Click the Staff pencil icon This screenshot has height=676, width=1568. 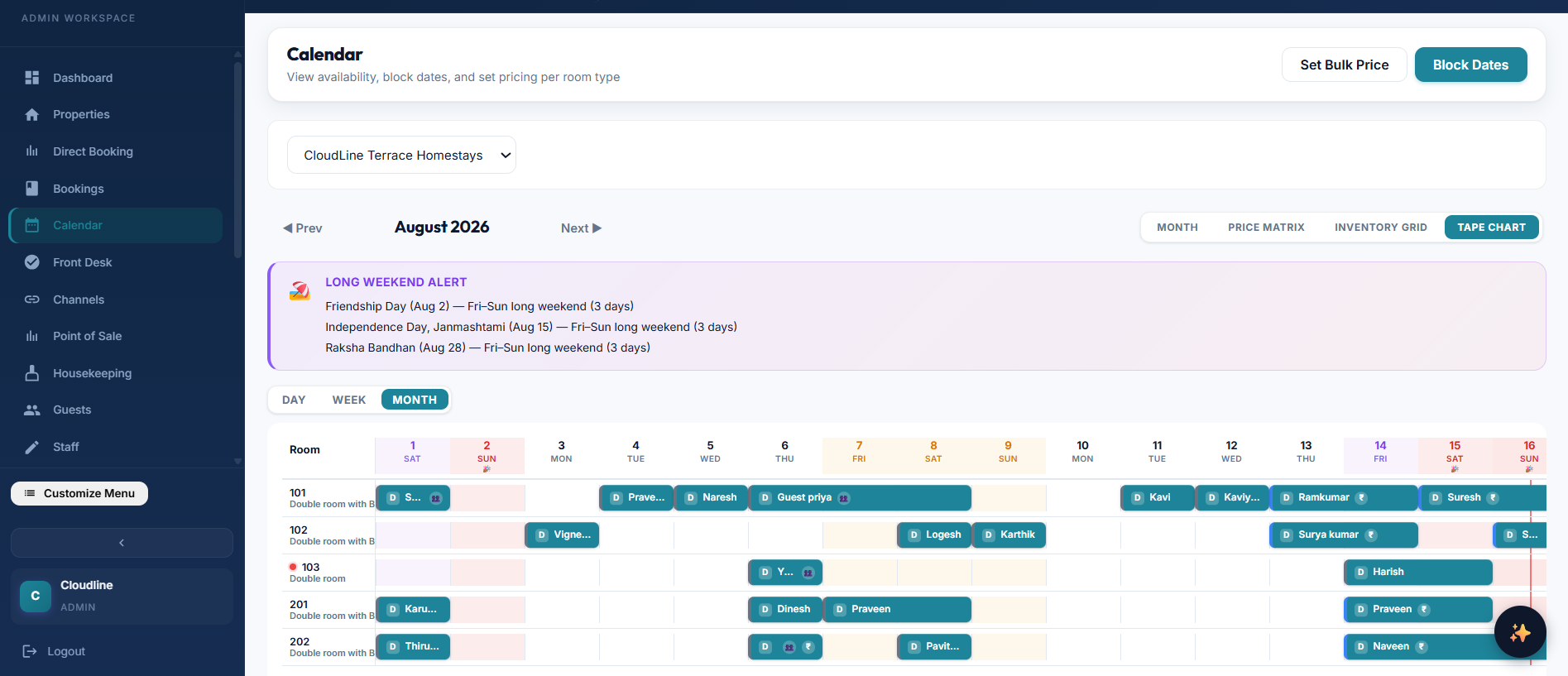tap(32, 447)
